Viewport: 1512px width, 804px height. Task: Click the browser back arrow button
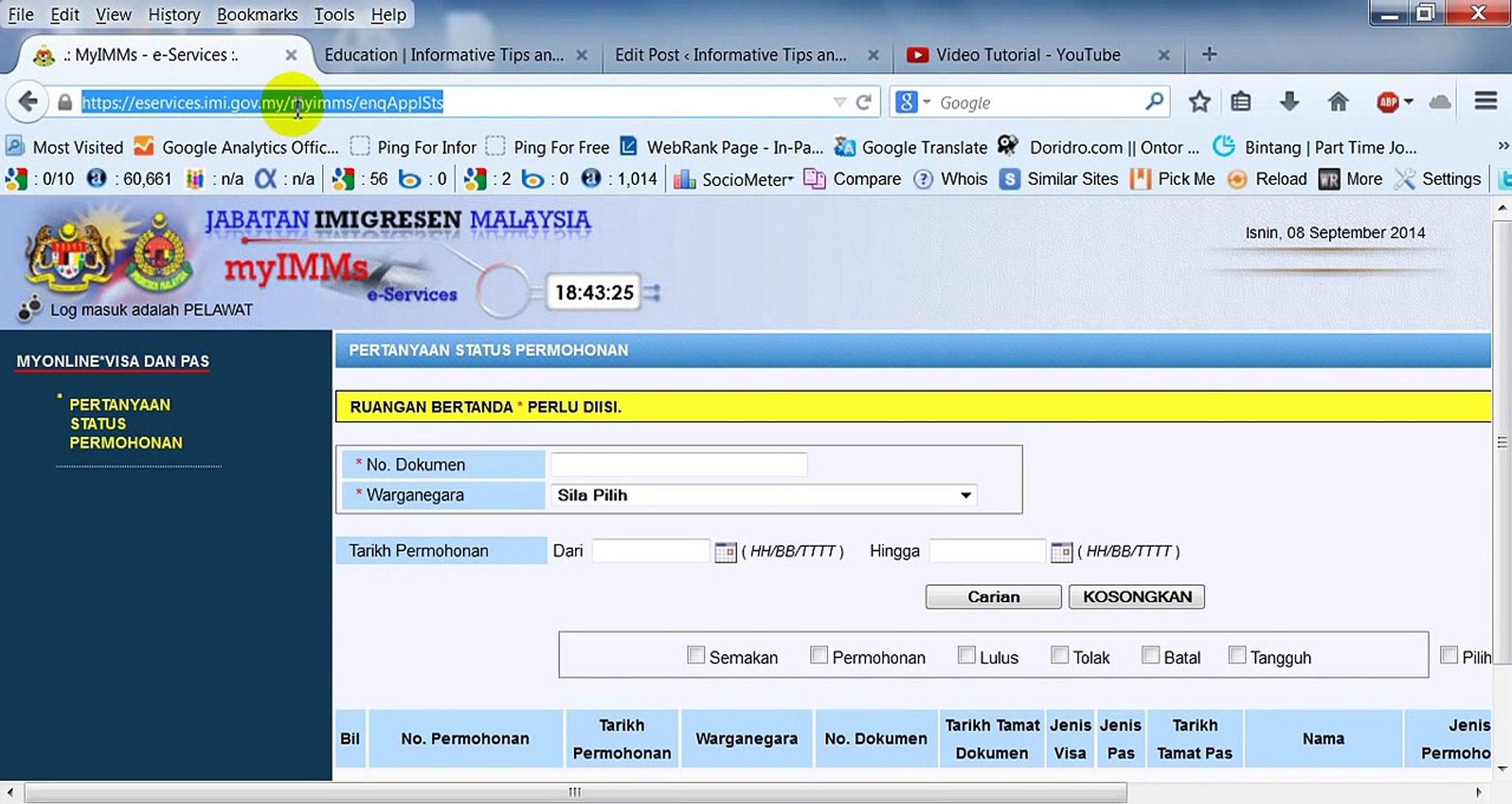click(x=28, y=102)
